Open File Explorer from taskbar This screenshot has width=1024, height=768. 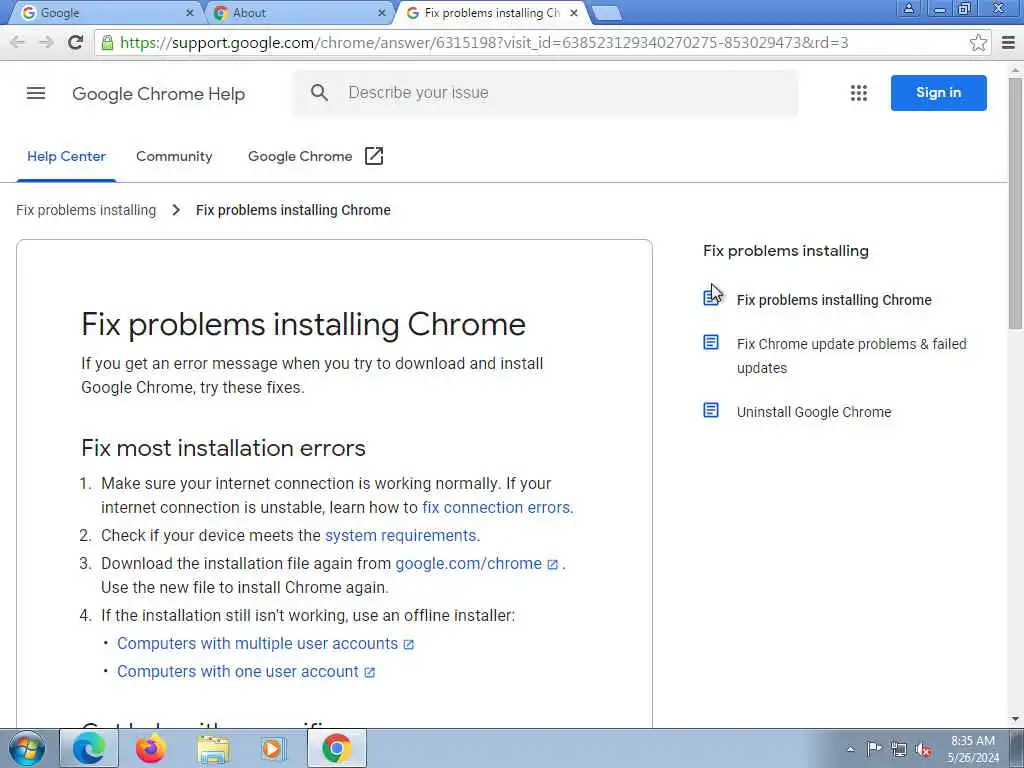pyautogui.click(x=213, y=748)
